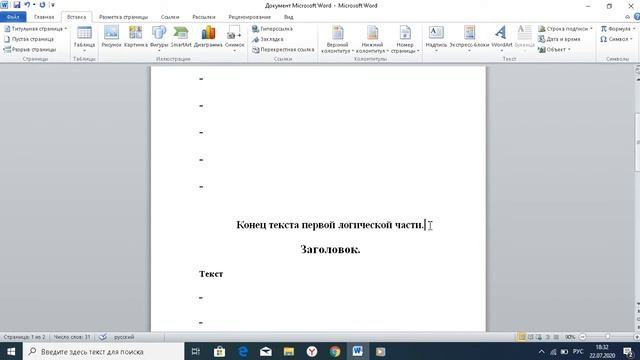
Task: Change language via русский in status bar
Action: point(124,337)
